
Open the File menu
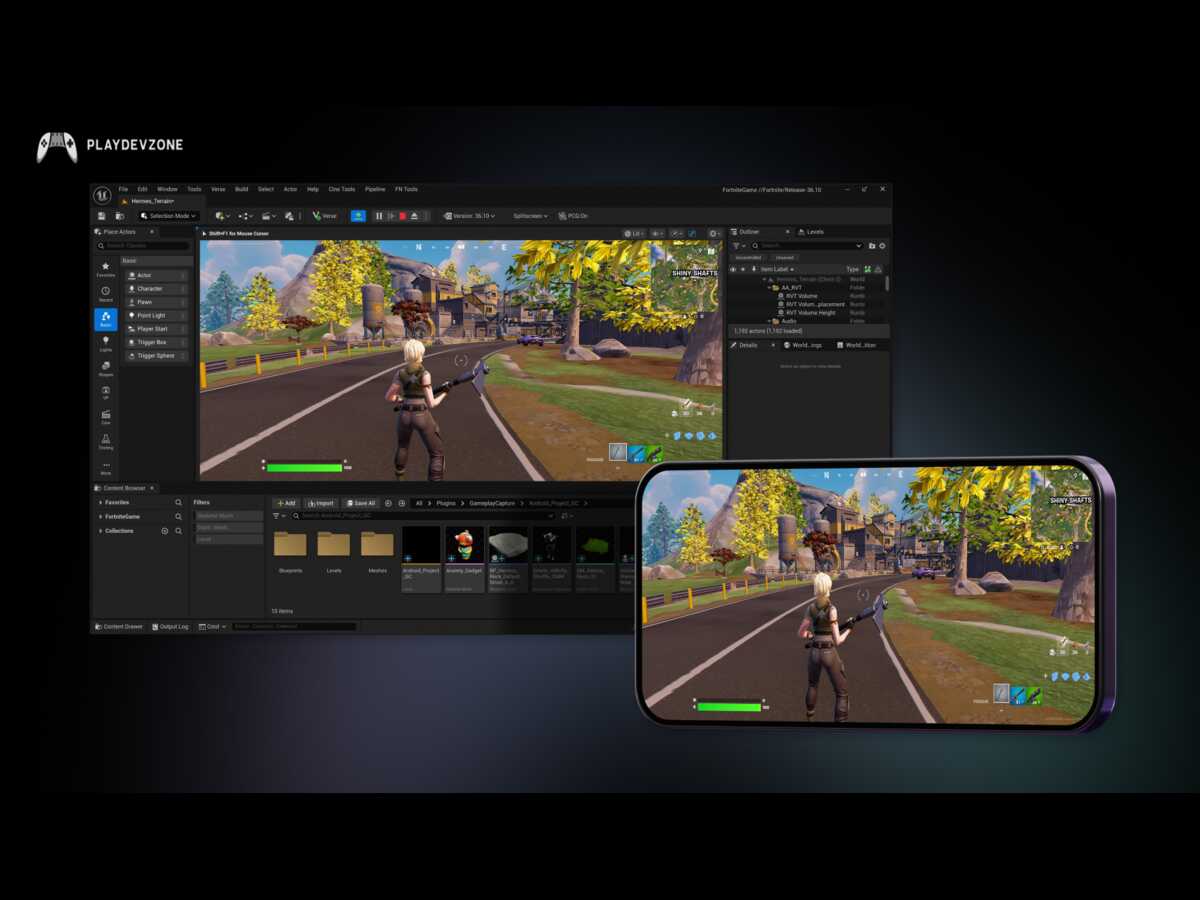123,189
